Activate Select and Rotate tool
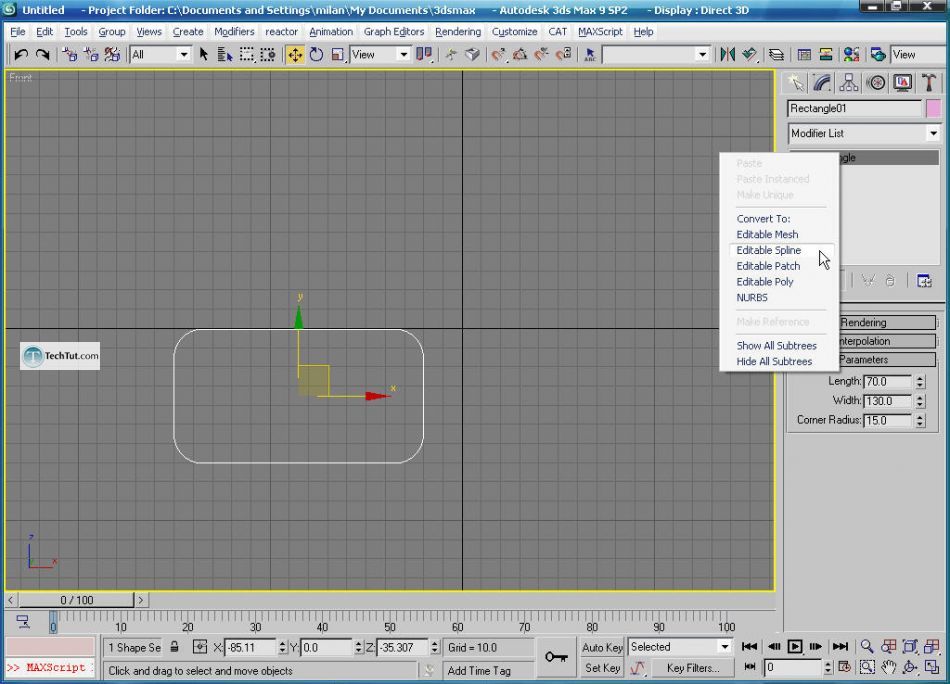Image resolution: width=950 pixels, height=684 pixels. point(316,55)
